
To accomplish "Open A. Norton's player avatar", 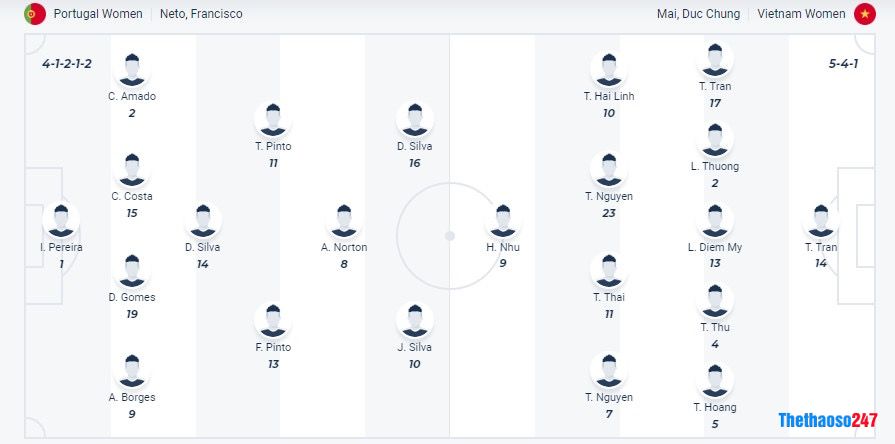I will pyautogui.click(x=344, y=220).
